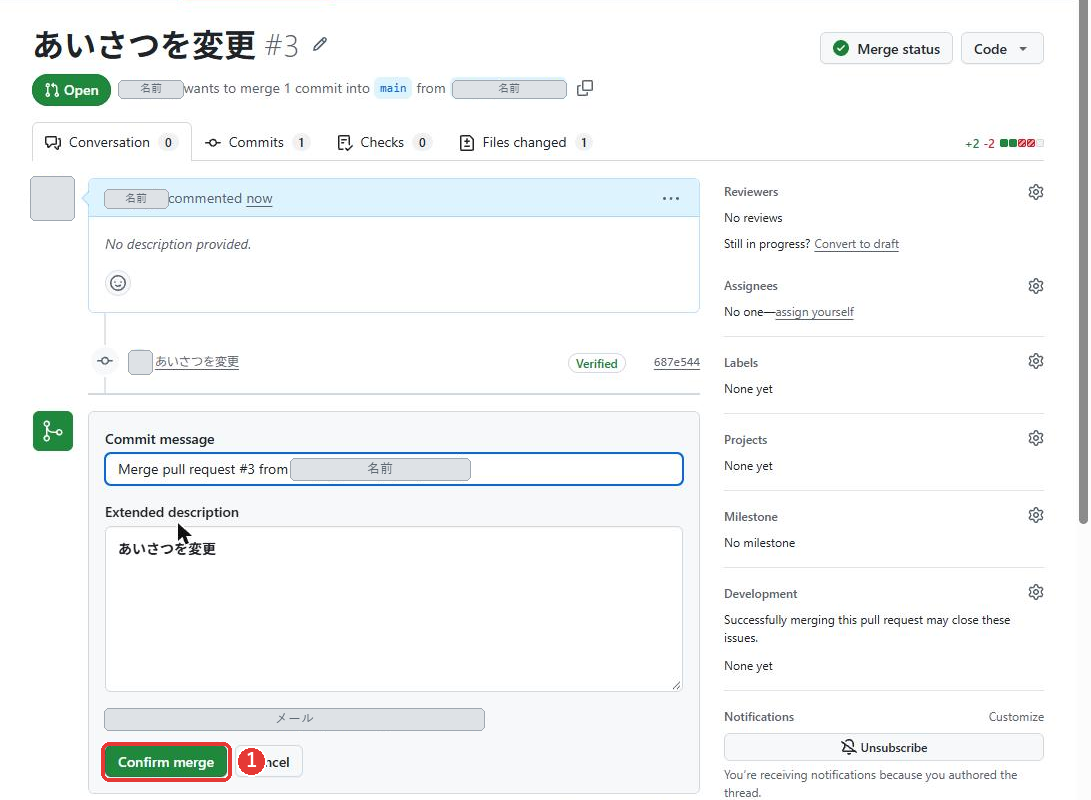Open the あいさつを変更 commit link
Screen dimensions: 1091x800
[x=197, y=362]
